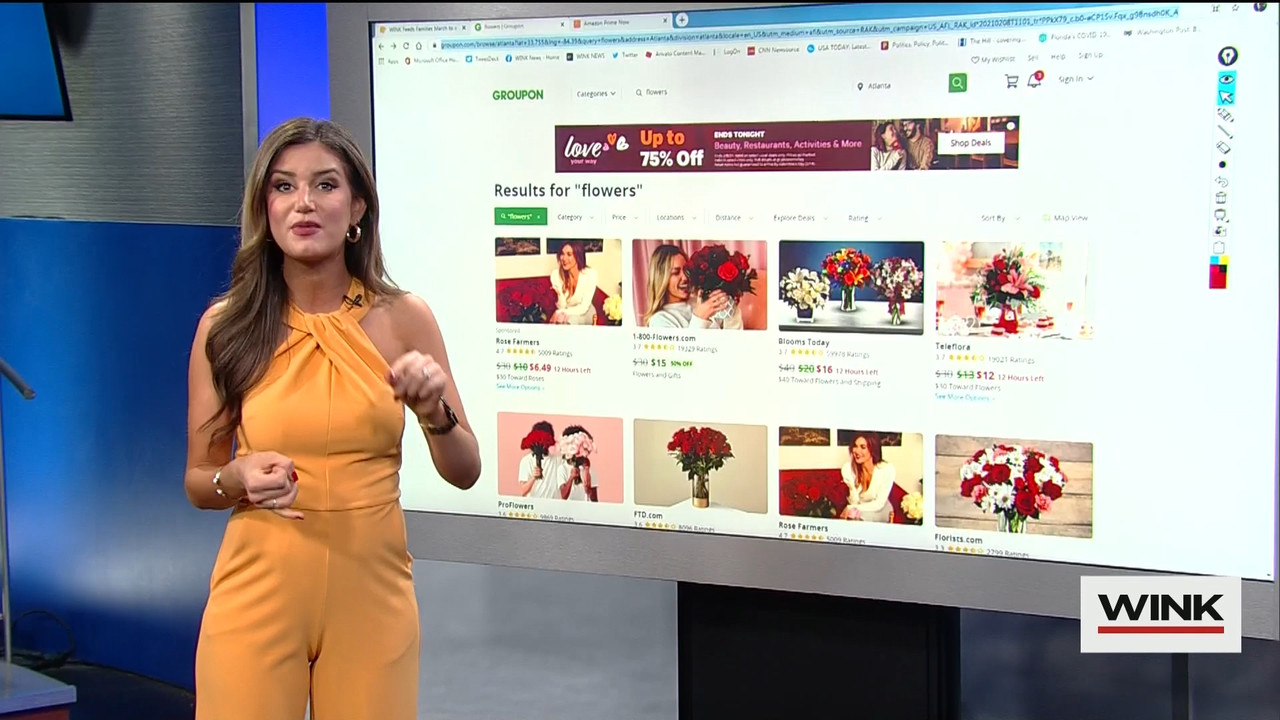
Task: Click the image insert icon in annotation toolbar
Action: [x=1220, y=232]
